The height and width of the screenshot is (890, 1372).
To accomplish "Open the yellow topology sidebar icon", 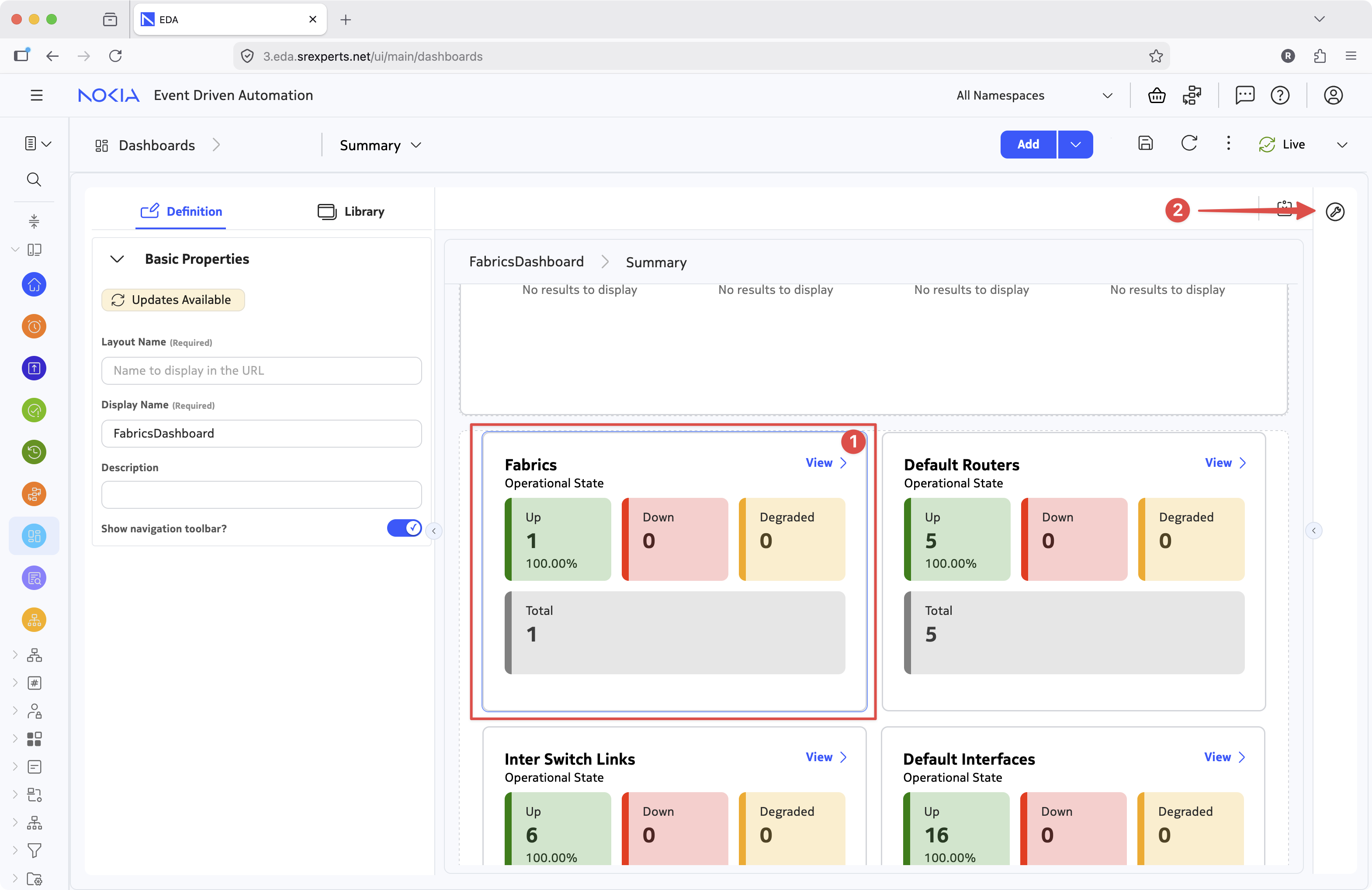I will 34,620.
